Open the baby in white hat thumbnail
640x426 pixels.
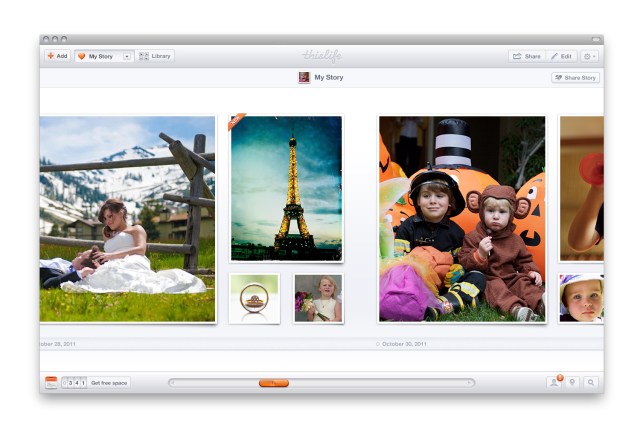581,298
